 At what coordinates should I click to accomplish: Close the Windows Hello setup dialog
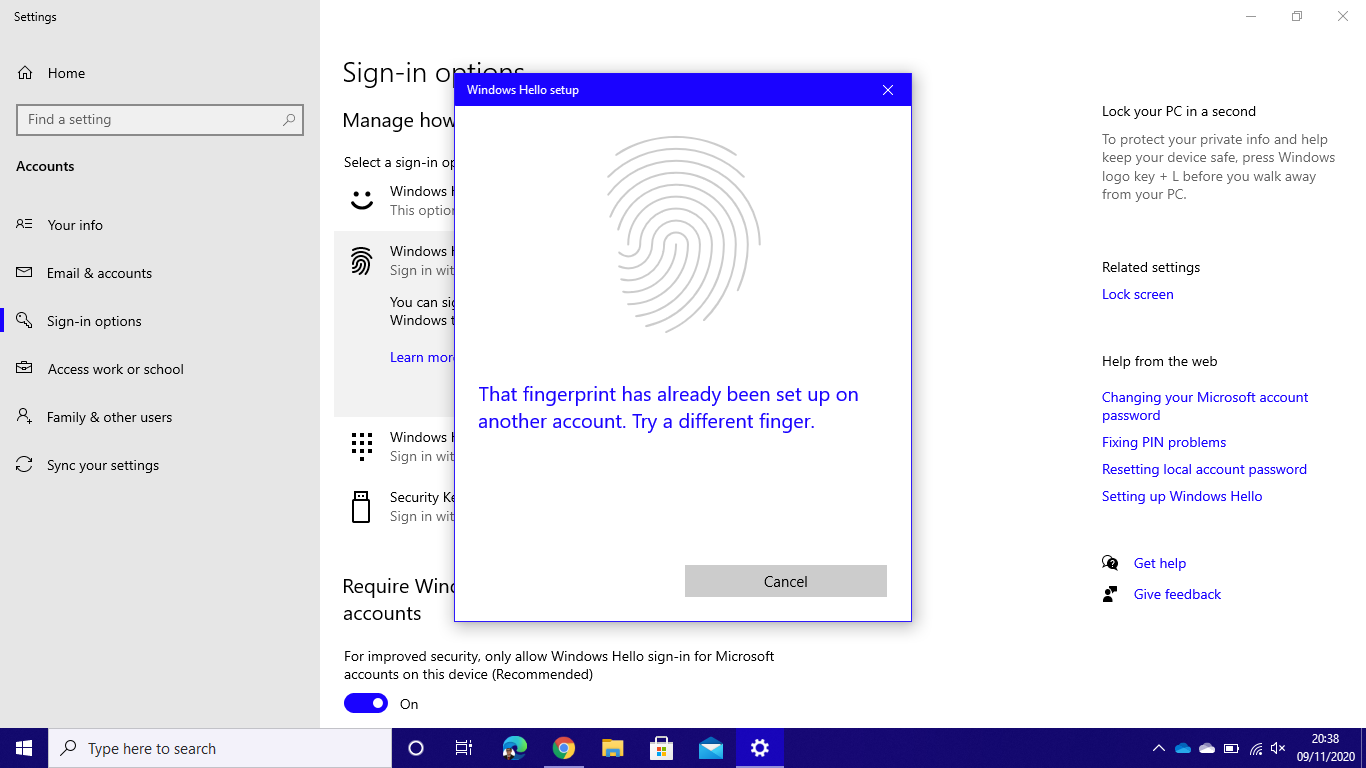887,90
